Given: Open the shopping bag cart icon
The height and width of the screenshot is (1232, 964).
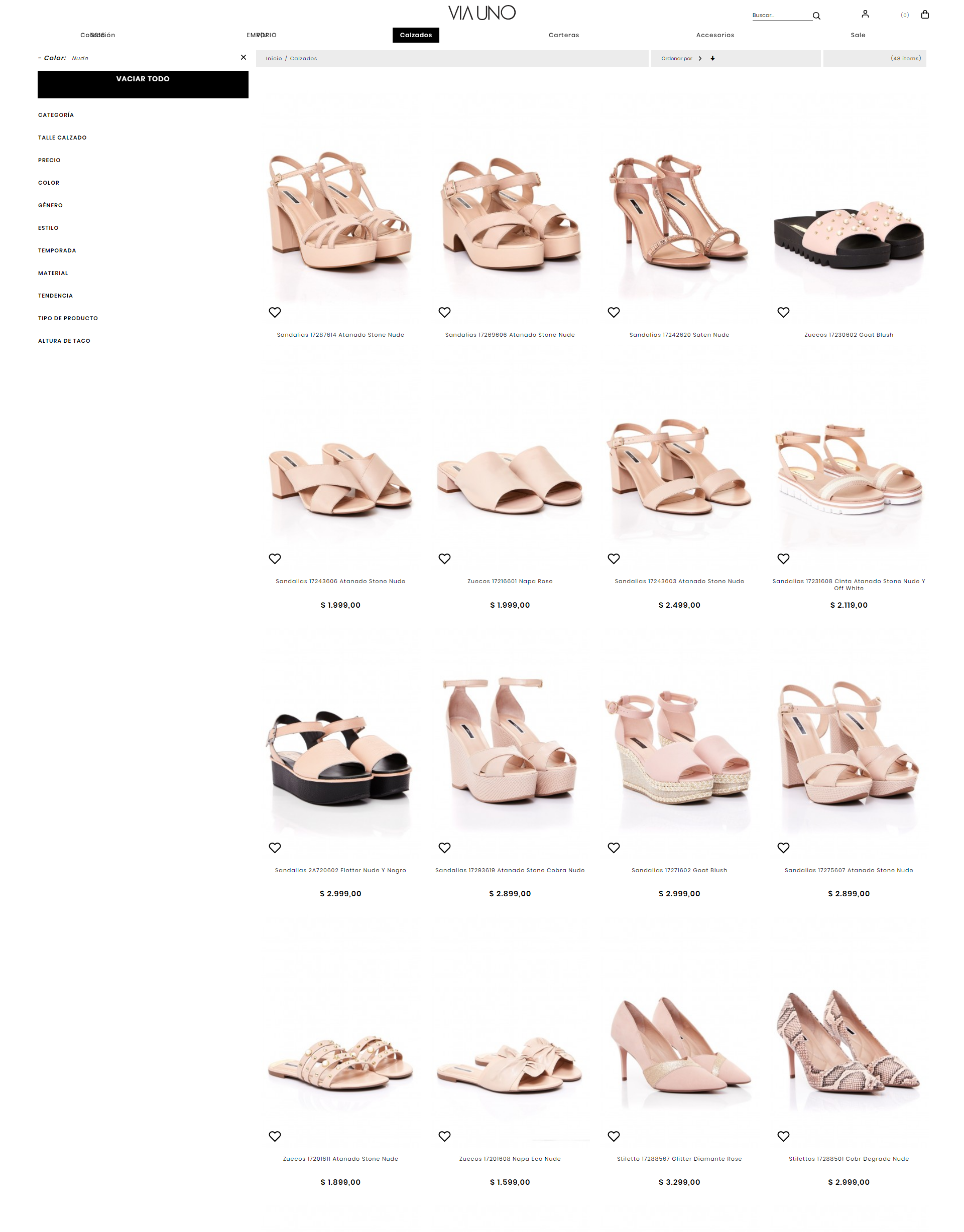Looking at the screenshot, I should pyautogui.click(x=924, y=15).
